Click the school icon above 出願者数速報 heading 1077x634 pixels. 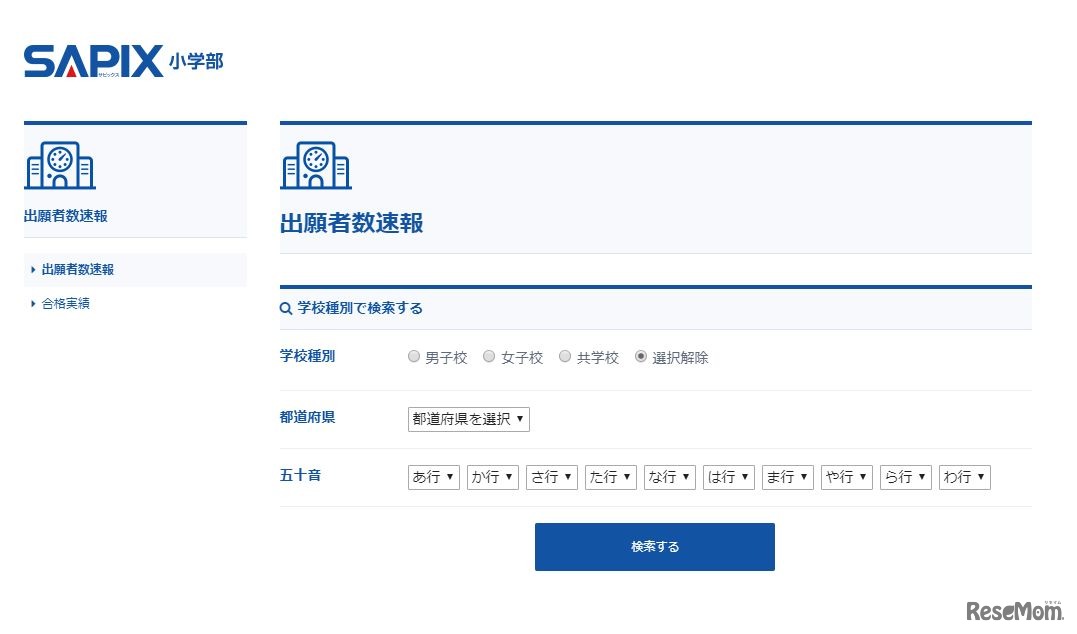tap(315, 165)
